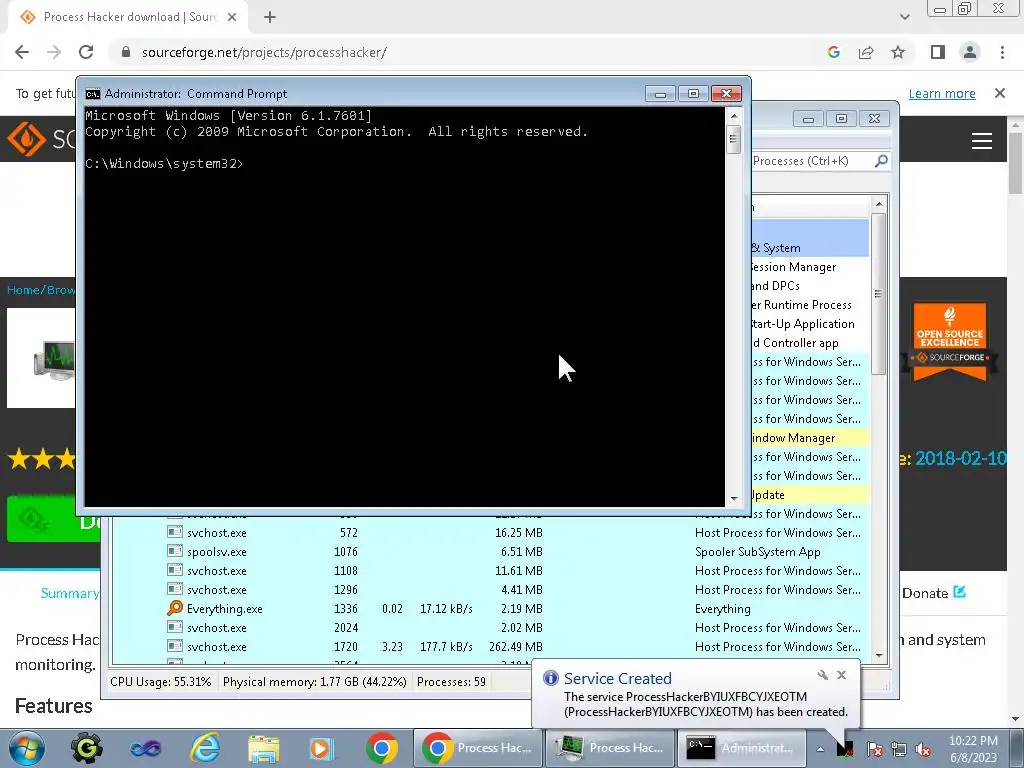Click the Window Manager highlighted row
This screenshot has height=768, width=1024.
click(810, 438)
